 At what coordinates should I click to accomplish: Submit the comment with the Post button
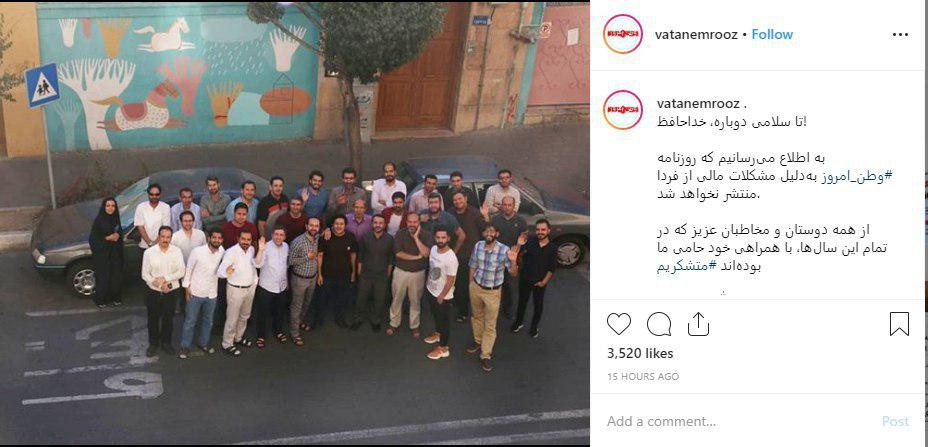click(x=895, y=422)
